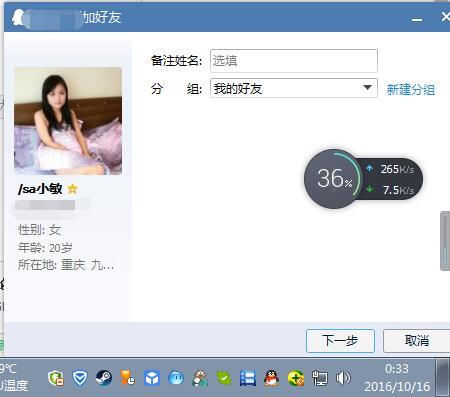The height and width of the screenshot is (397, 450).
Task: Minimize the add friend window
Action: pos(417,19)
